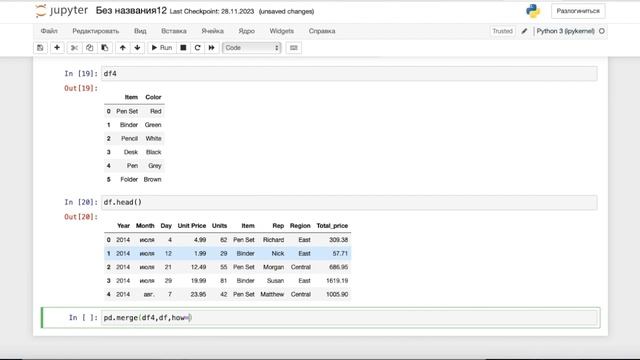Select the In [19] prompt
Viewport: 640px width, 360px height.
[81, 73]
